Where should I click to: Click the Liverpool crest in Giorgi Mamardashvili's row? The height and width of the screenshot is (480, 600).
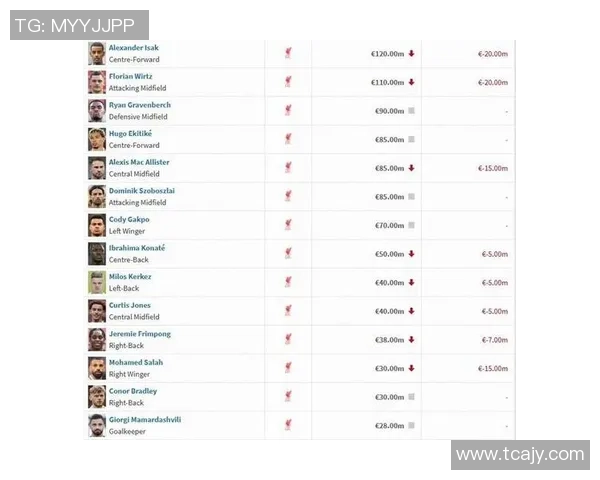288,426
